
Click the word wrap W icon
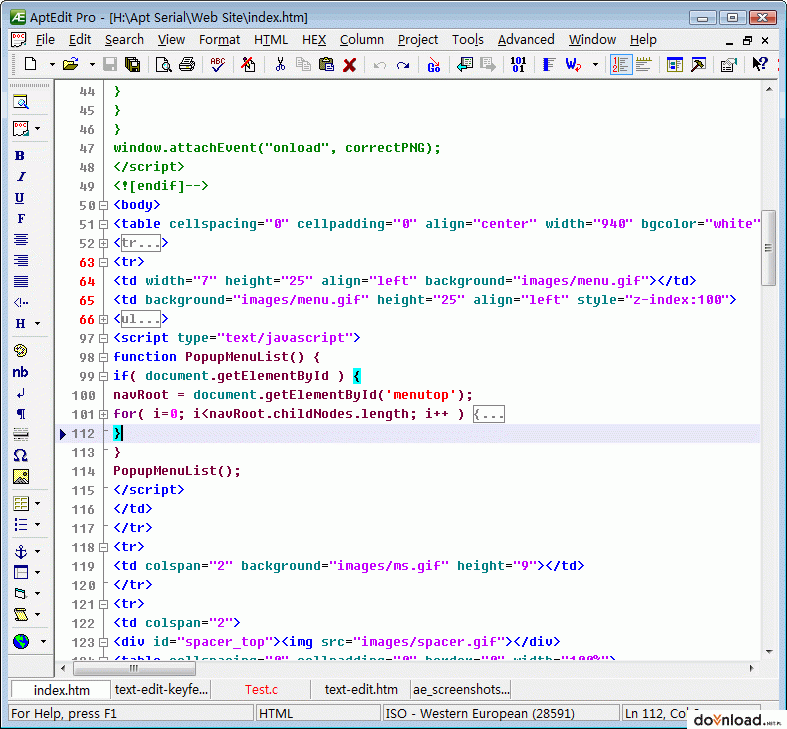pos(573,64)
